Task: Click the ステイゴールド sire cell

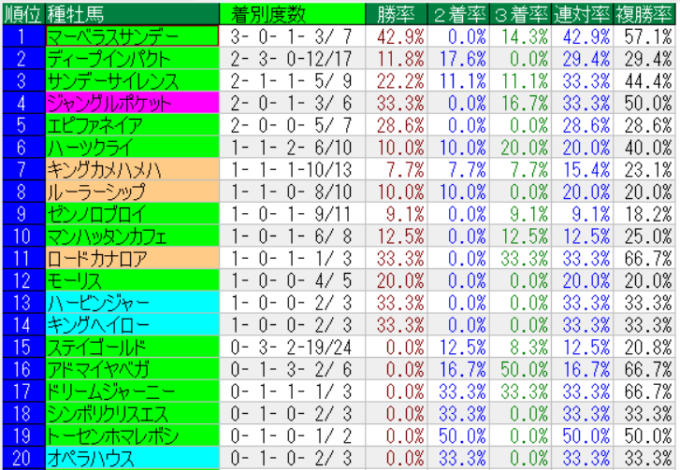Action: pos(130,347)
